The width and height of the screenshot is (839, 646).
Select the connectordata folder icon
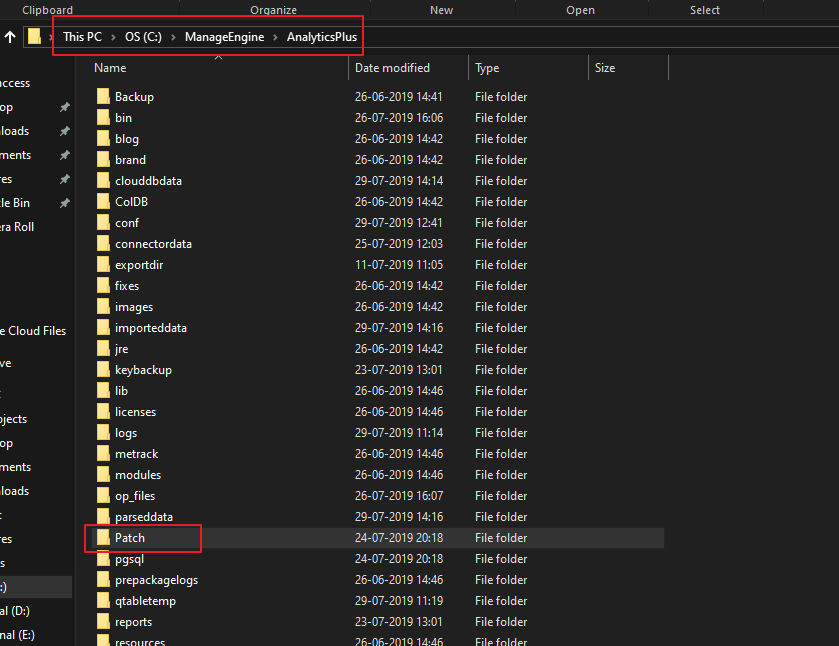coord(103,244)
